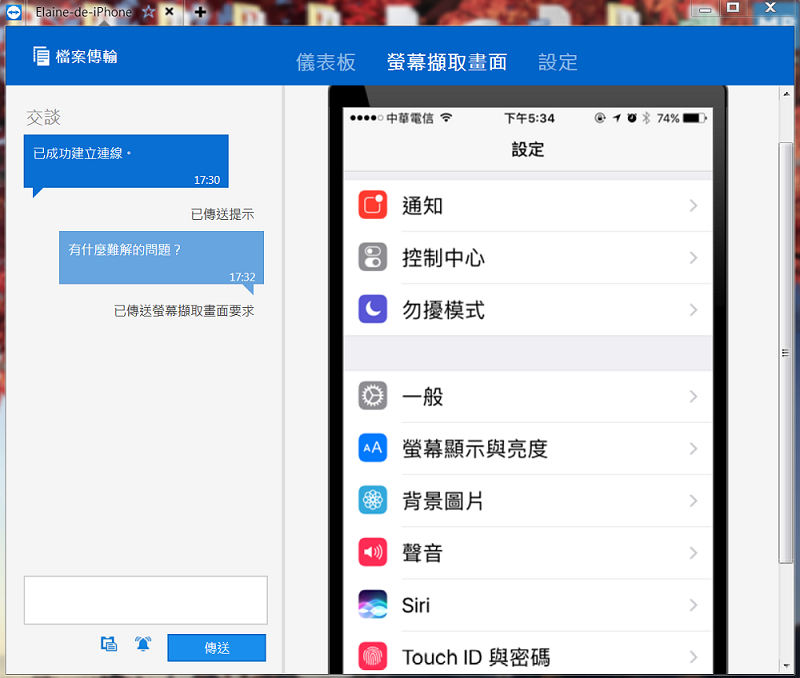
Task: Click the iPhone battery icon in status bar
Action: (x=695, y=118)
